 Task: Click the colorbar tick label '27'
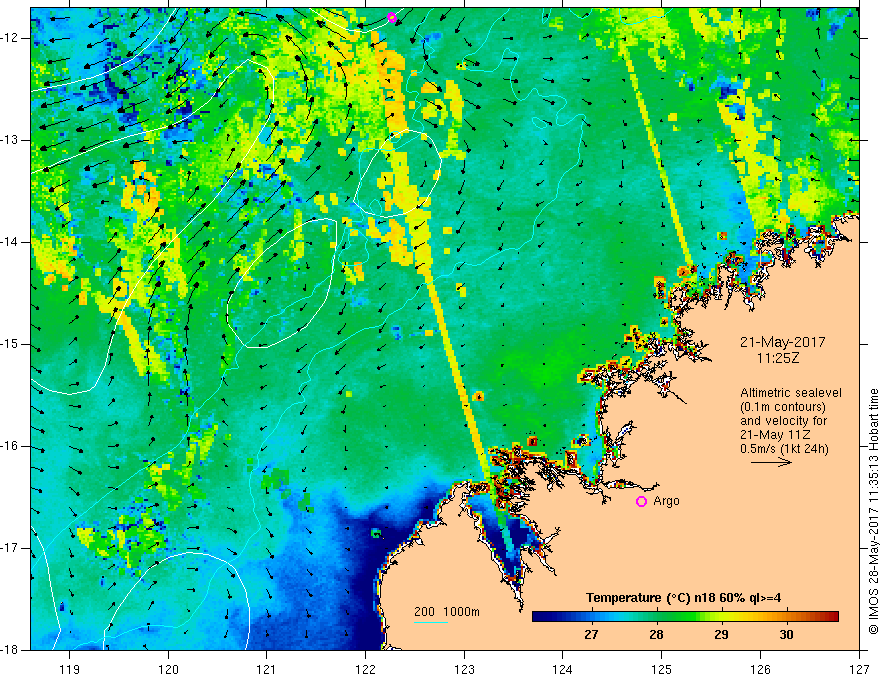591,635
